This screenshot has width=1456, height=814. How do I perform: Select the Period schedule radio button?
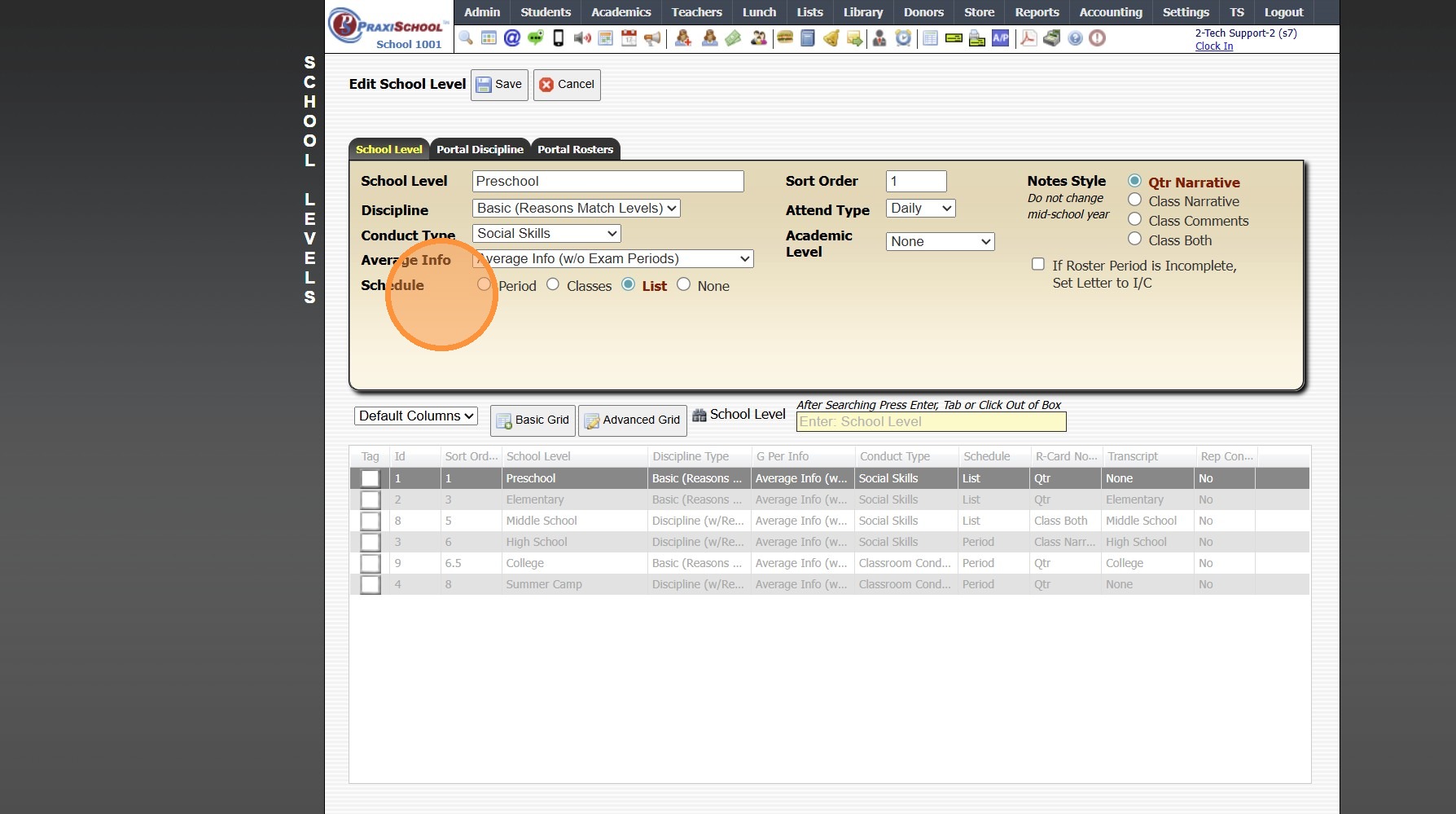484,284
